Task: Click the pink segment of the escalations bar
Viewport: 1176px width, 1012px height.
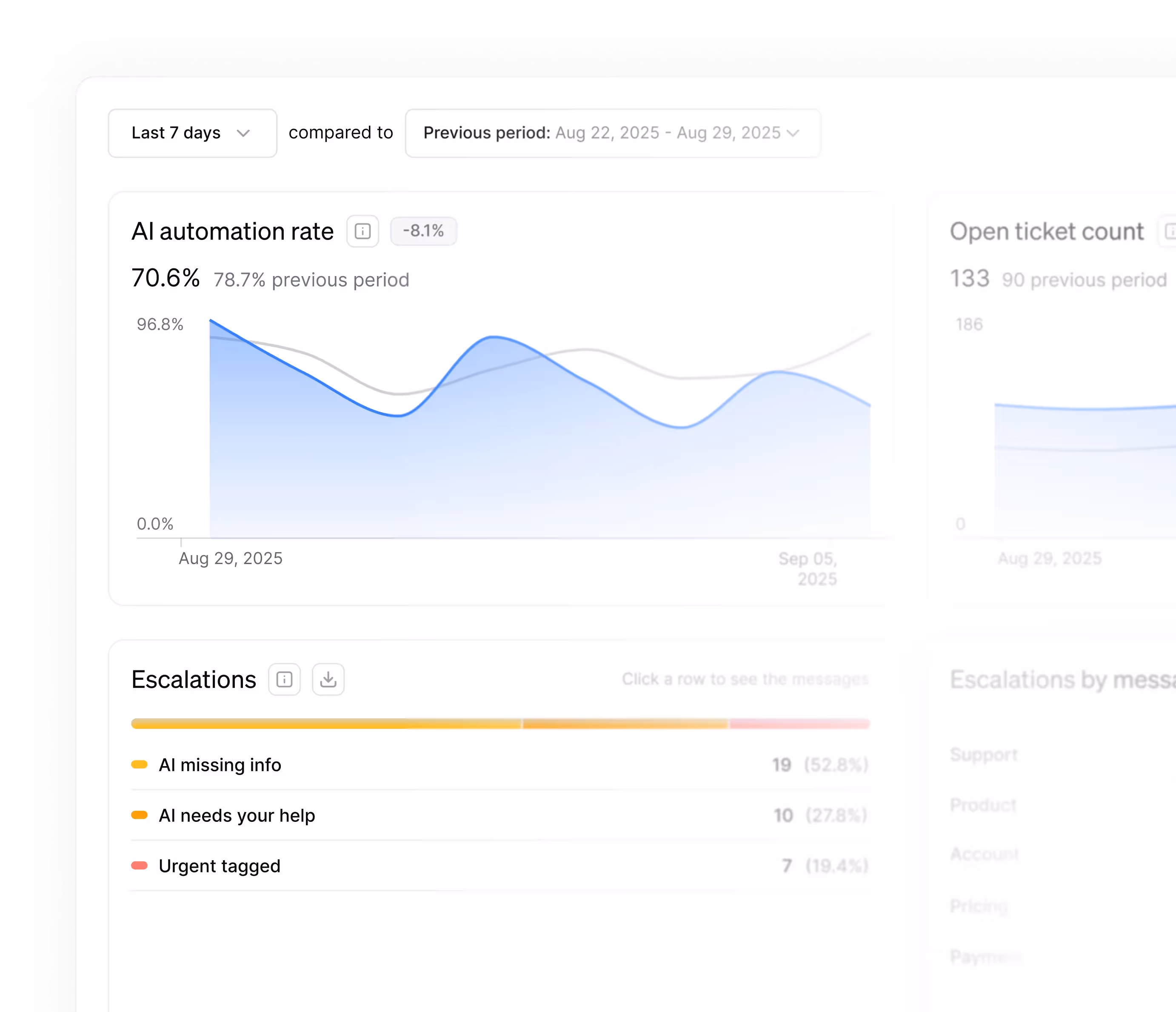Action: tap(799, 724)
